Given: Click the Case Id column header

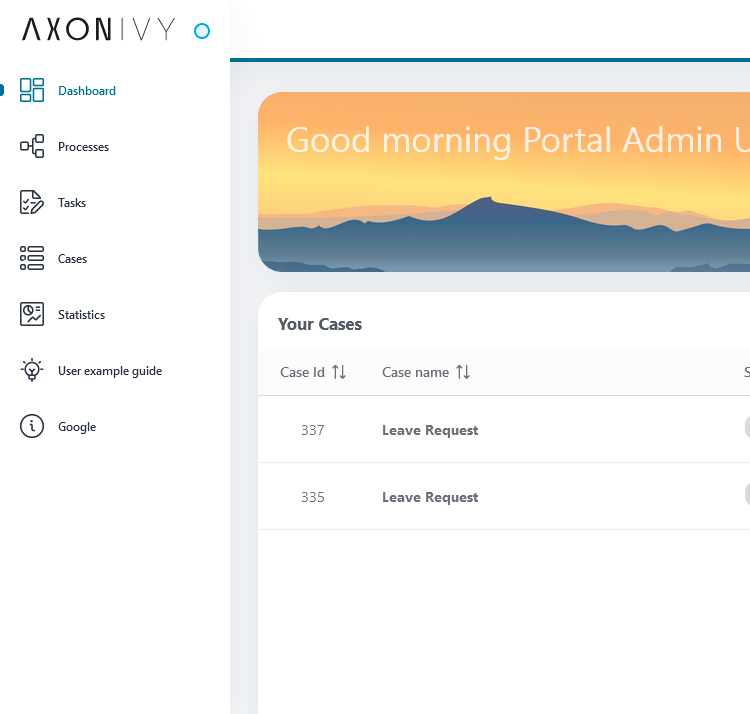Looking at the screenshot, I should coord(302,372).
